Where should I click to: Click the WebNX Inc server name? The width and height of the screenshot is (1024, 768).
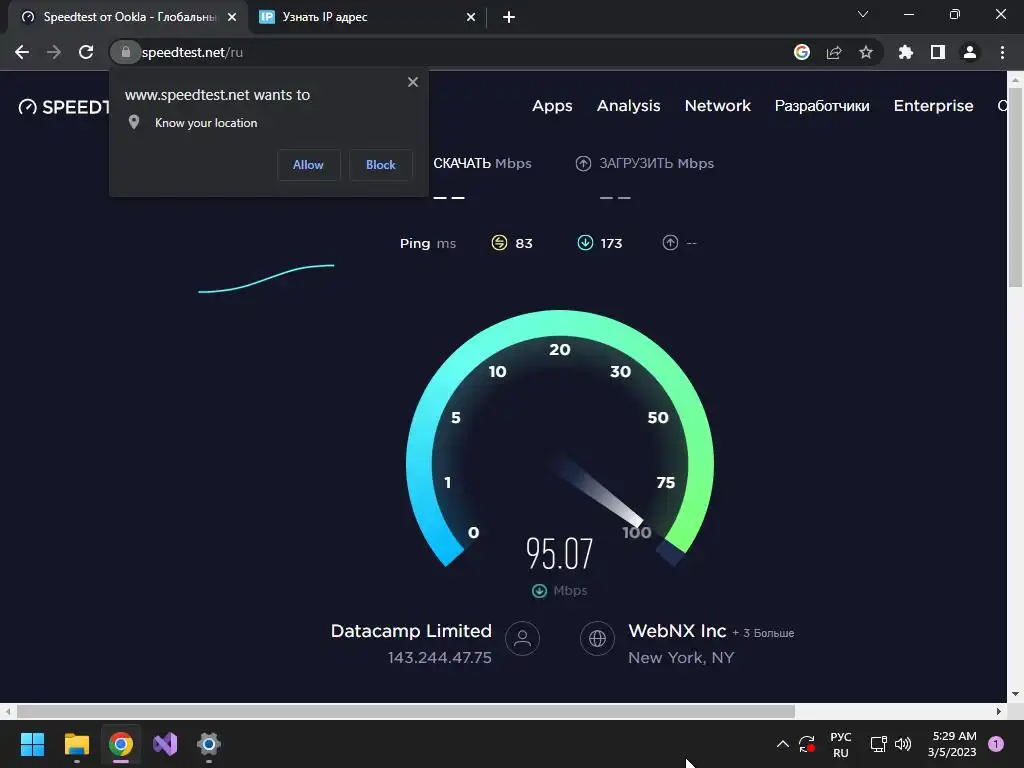point(677,631)
